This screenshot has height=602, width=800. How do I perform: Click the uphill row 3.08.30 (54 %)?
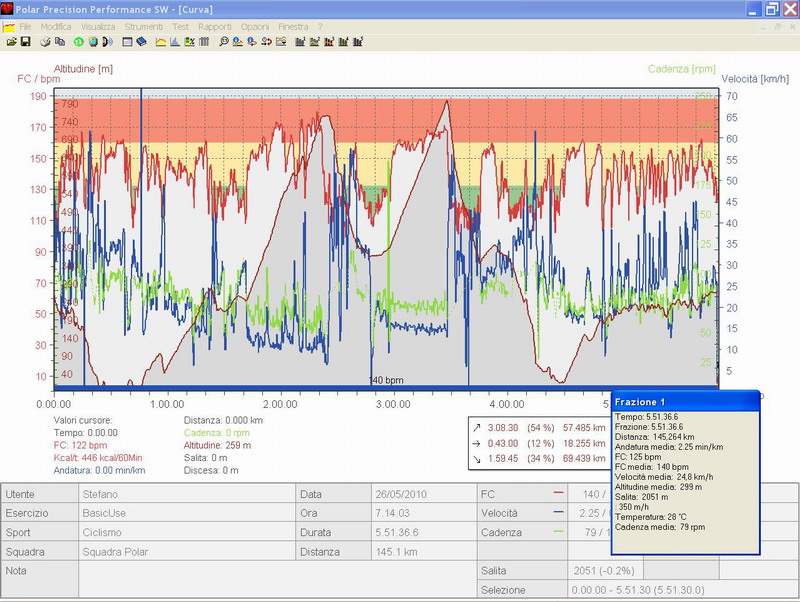(539, 428)
